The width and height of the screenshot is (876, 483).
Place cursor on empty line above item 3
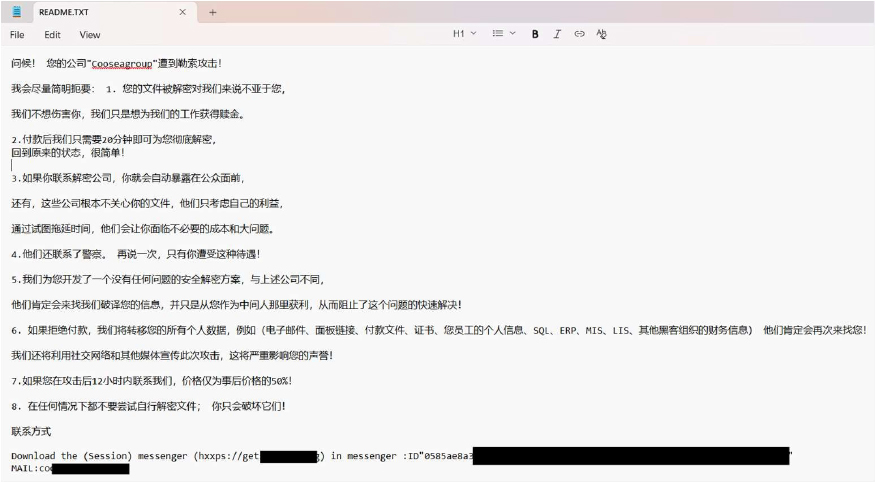[100, 165]
